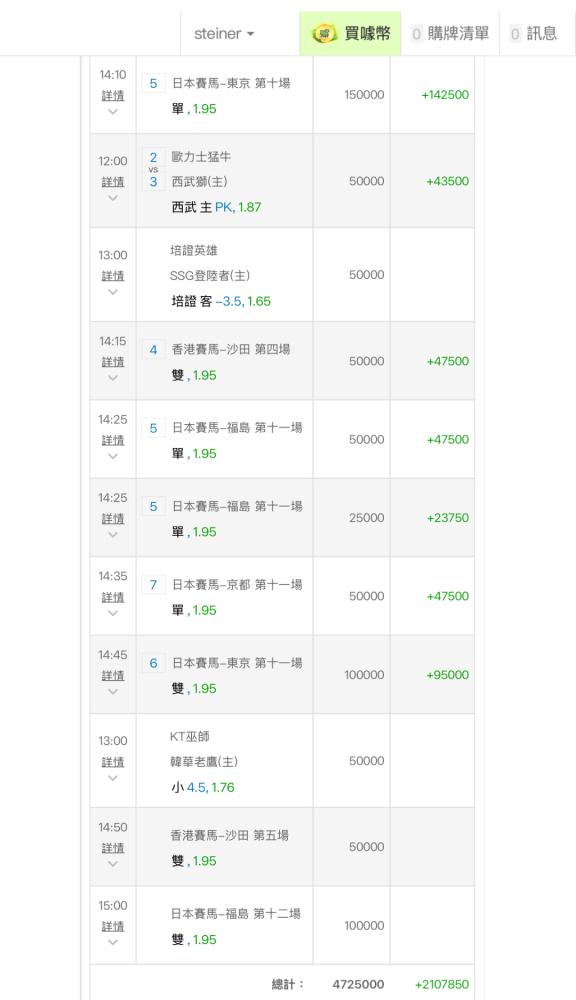Click score 2 badge for 歐力士猛牛
Image resolution: width=576 pixels, height=1000 pixels.
[x=153, y=157]
